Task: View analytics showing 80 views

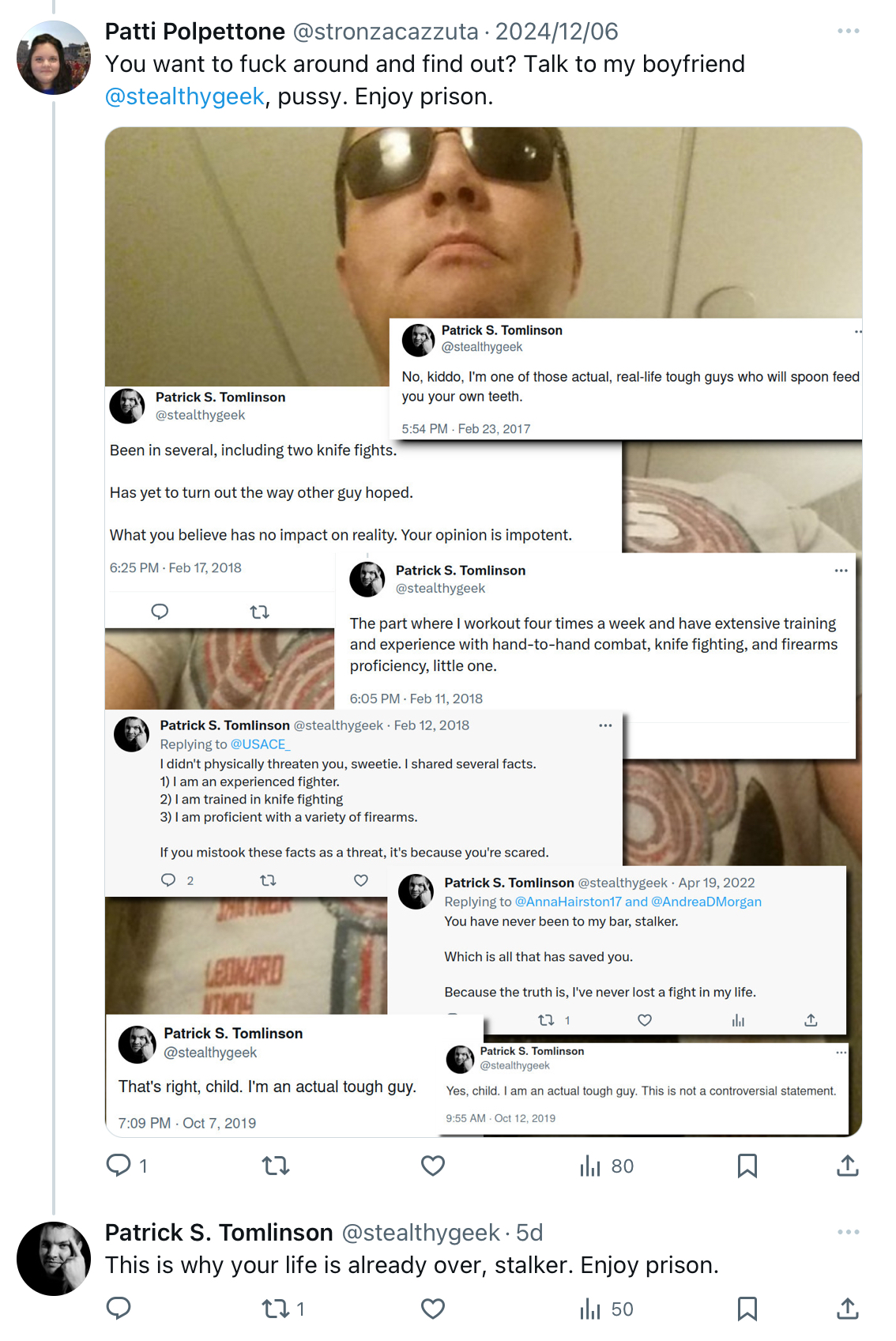Action: [x=607, y=1166]
